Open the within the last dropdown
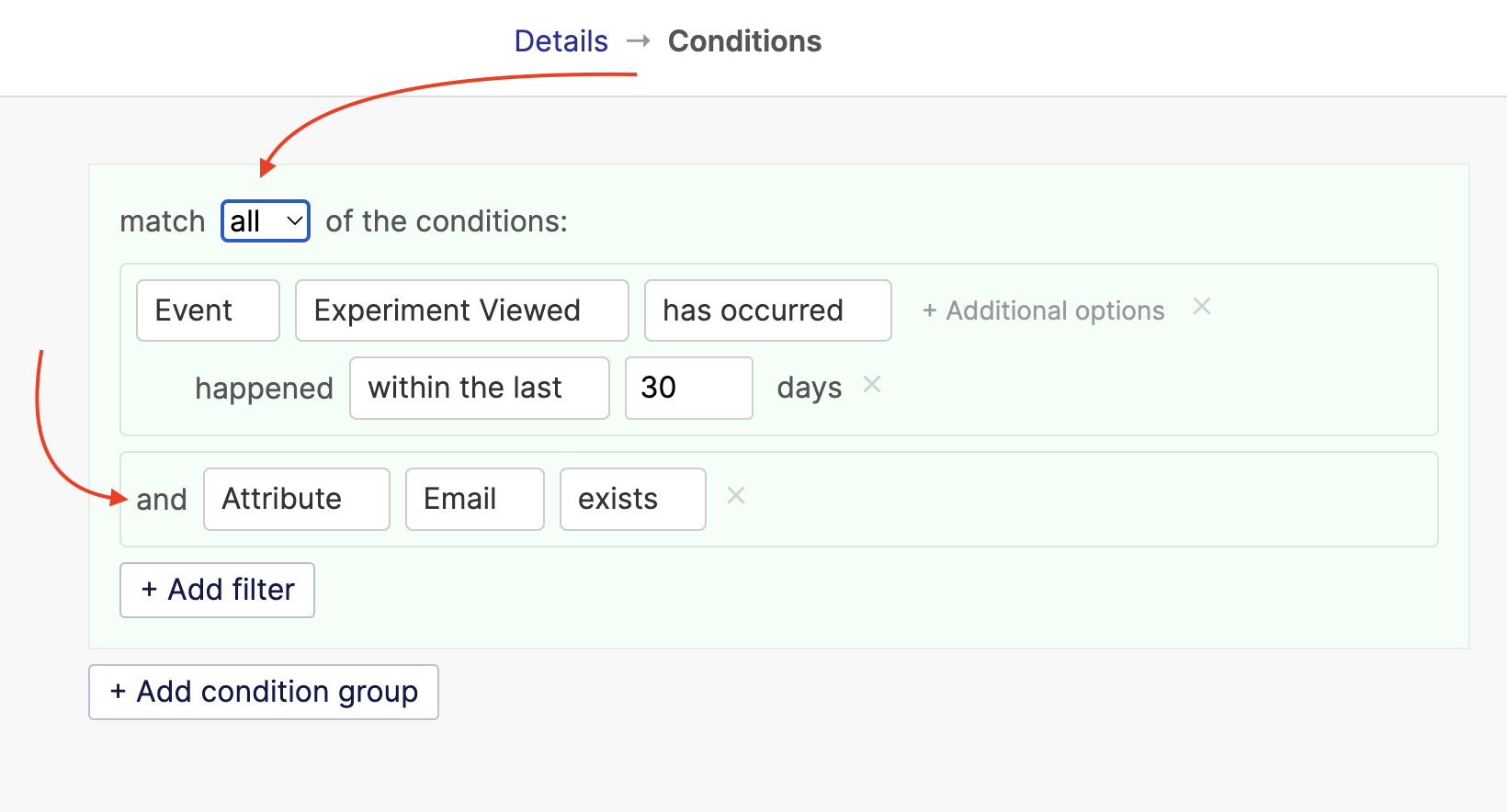 (480, 388)
